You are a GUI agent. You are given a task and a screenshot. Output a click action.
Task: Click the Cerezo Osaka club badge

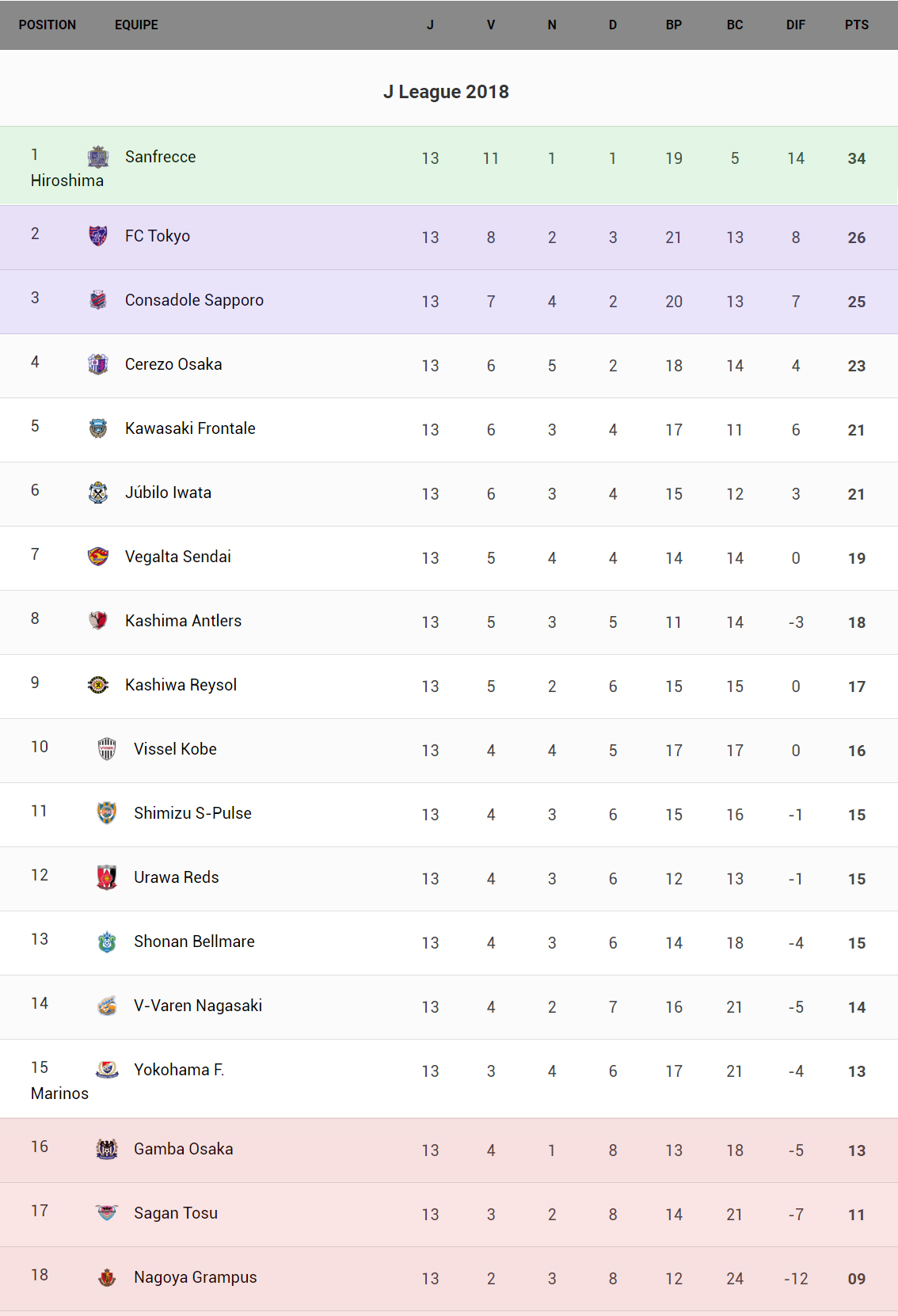point(98,364)
